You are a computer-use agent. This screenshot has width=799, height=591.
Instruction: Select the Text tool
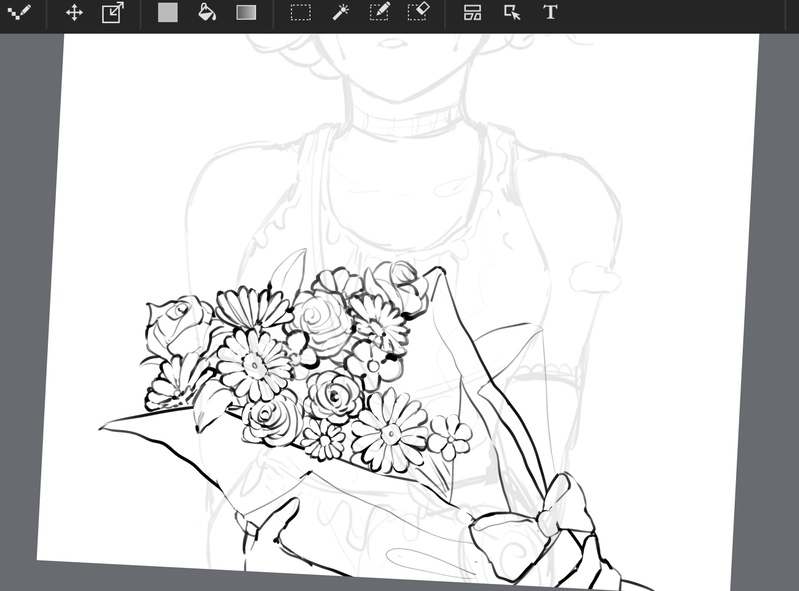click(x=550, y=12)
